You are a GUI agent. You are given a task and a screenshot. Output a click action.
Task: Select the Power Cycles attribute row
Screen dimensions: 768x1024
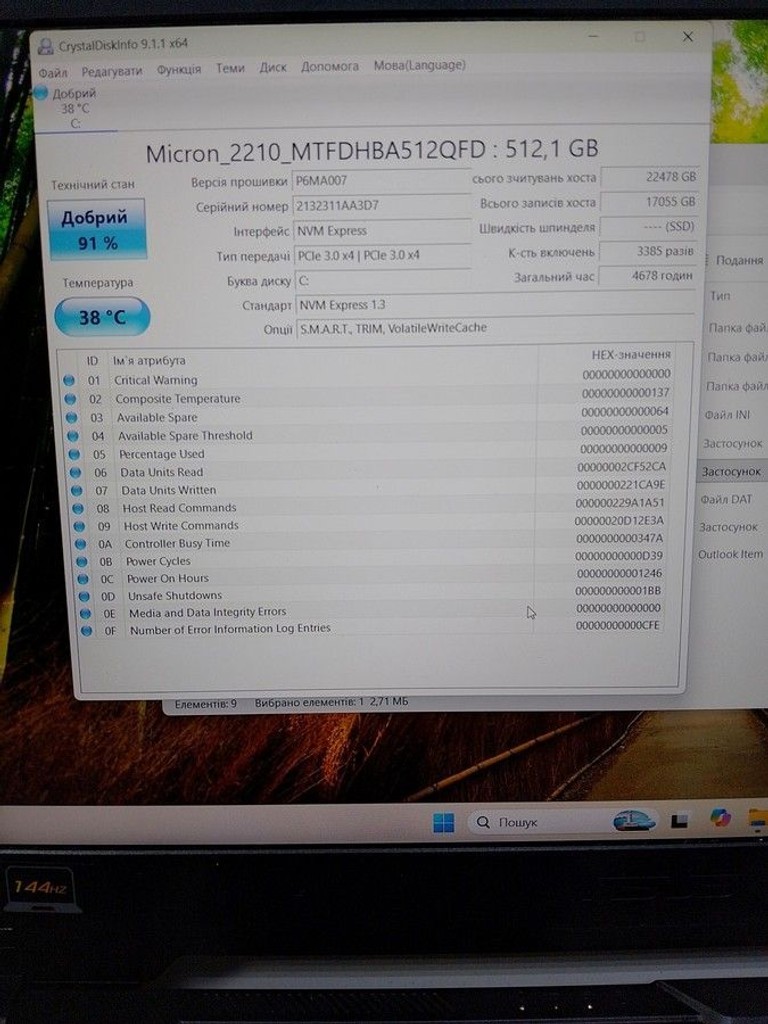[370, 558]
